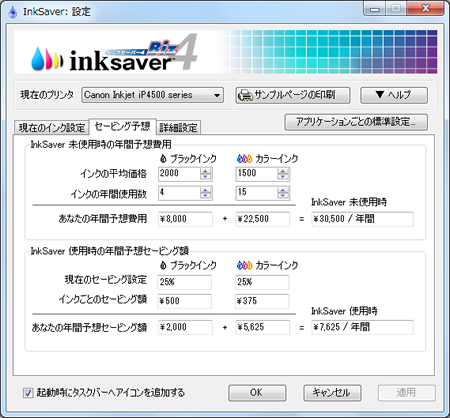Screen dimensions: 450x418
Task: Click the ¥500 per-ink saving field
Action: [x=185, y=301]
